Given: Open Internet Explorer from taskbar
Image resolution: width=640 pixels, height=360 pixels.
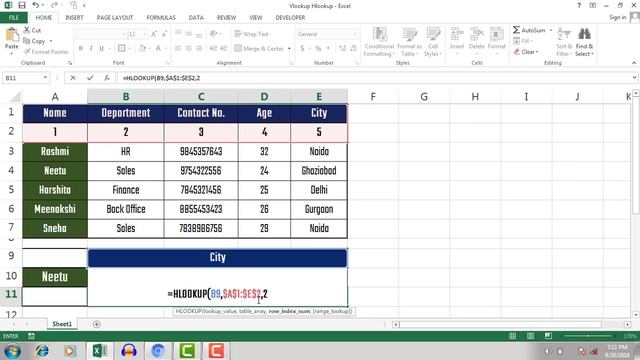Looking at the screenshot, I should (x=42, y=351).
